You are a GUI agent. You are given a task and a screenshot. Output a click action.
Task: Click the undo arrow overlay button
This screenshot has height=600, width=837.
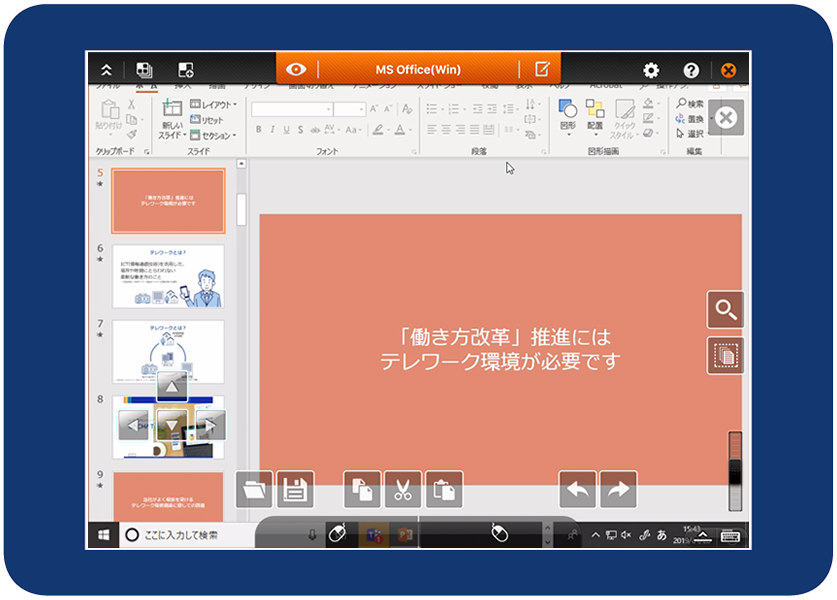[577, 489]
